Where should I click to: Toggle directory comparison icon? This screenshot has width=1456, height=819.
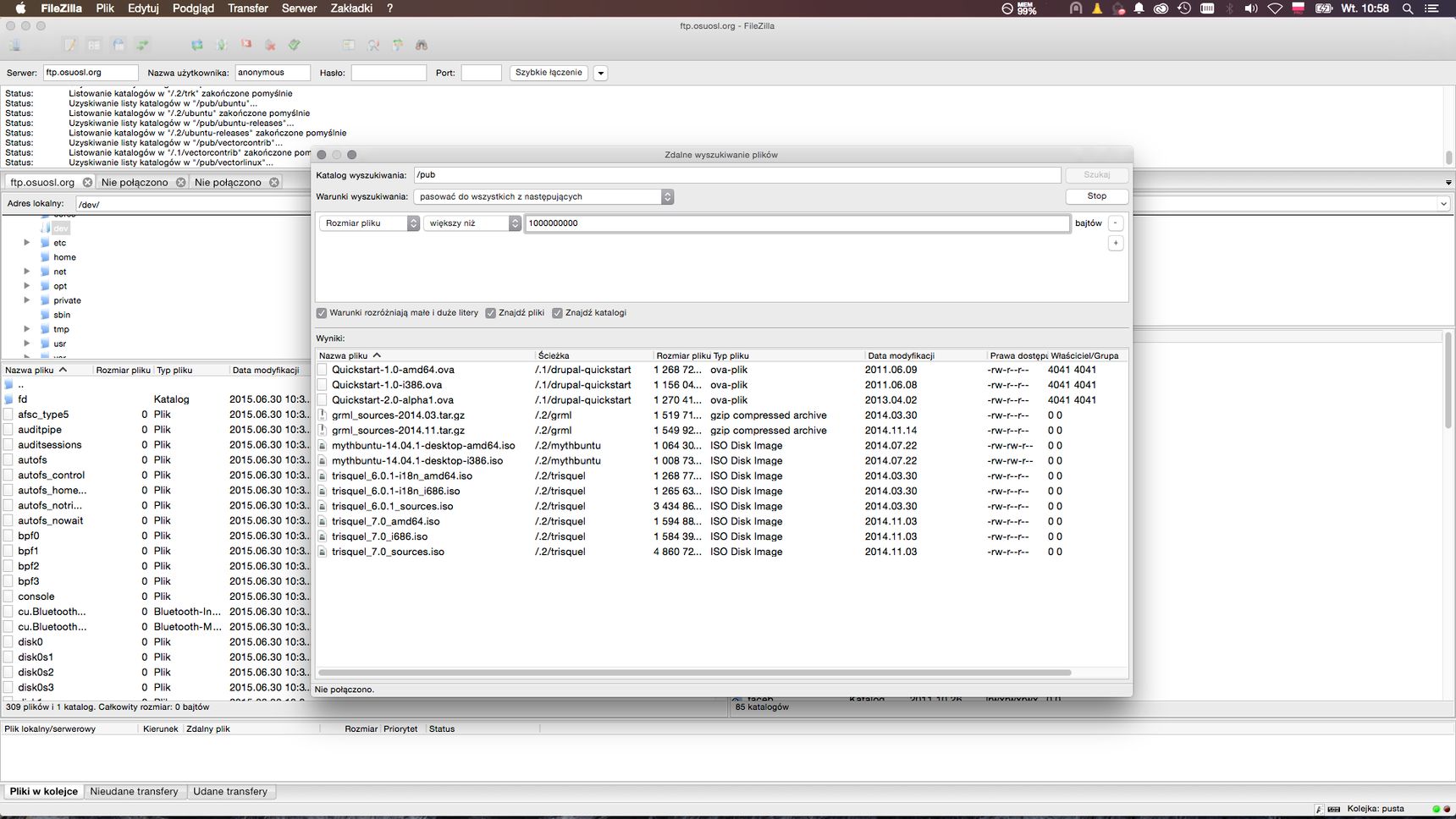[373, 45]
